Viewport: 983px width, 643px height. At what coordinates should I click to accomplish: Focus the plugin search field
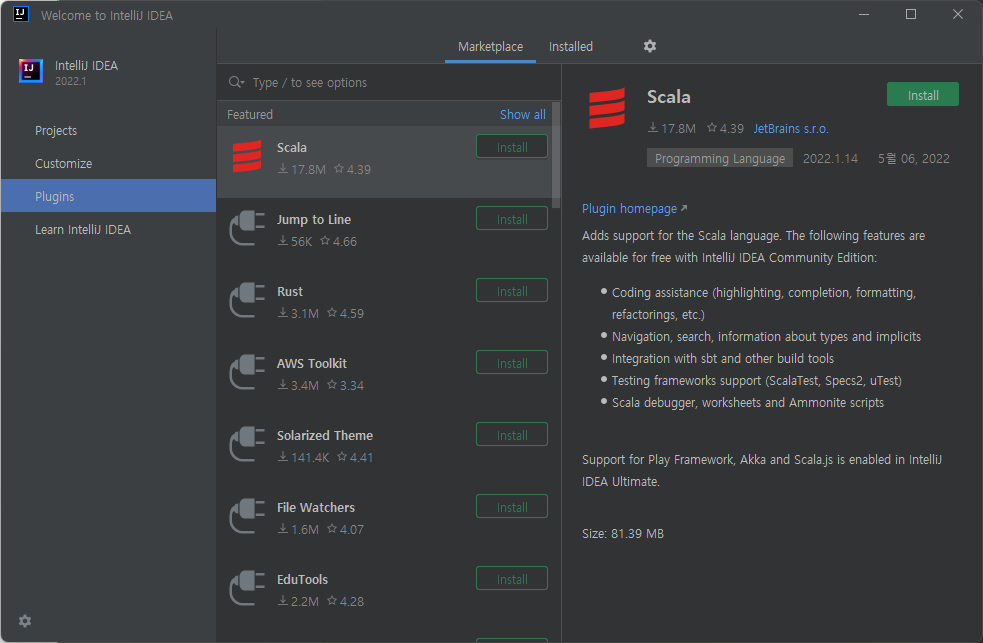(389, 82)
